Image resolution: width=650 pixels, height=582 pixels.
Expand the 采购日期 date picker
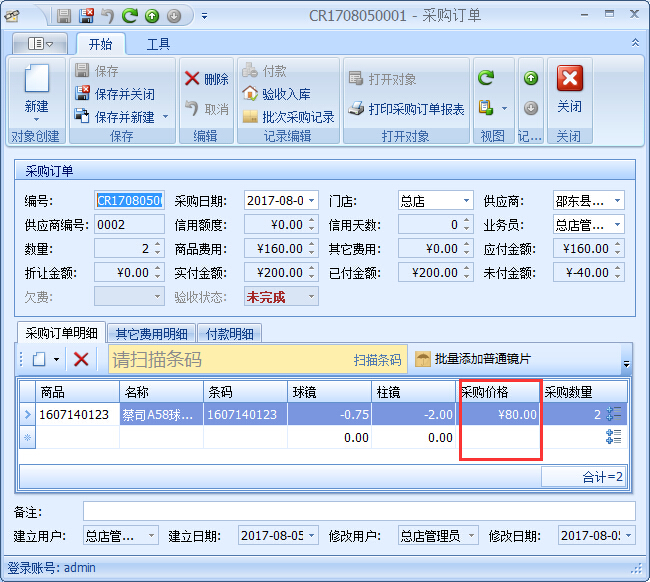(x=312, y=201)
